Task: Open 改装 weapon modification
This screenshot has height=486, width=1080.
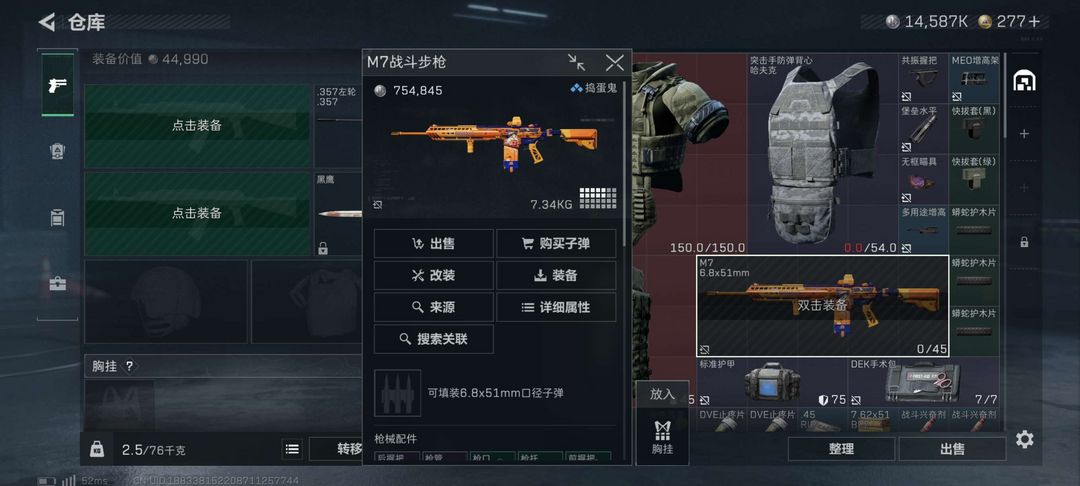Action: coord(433,275)
